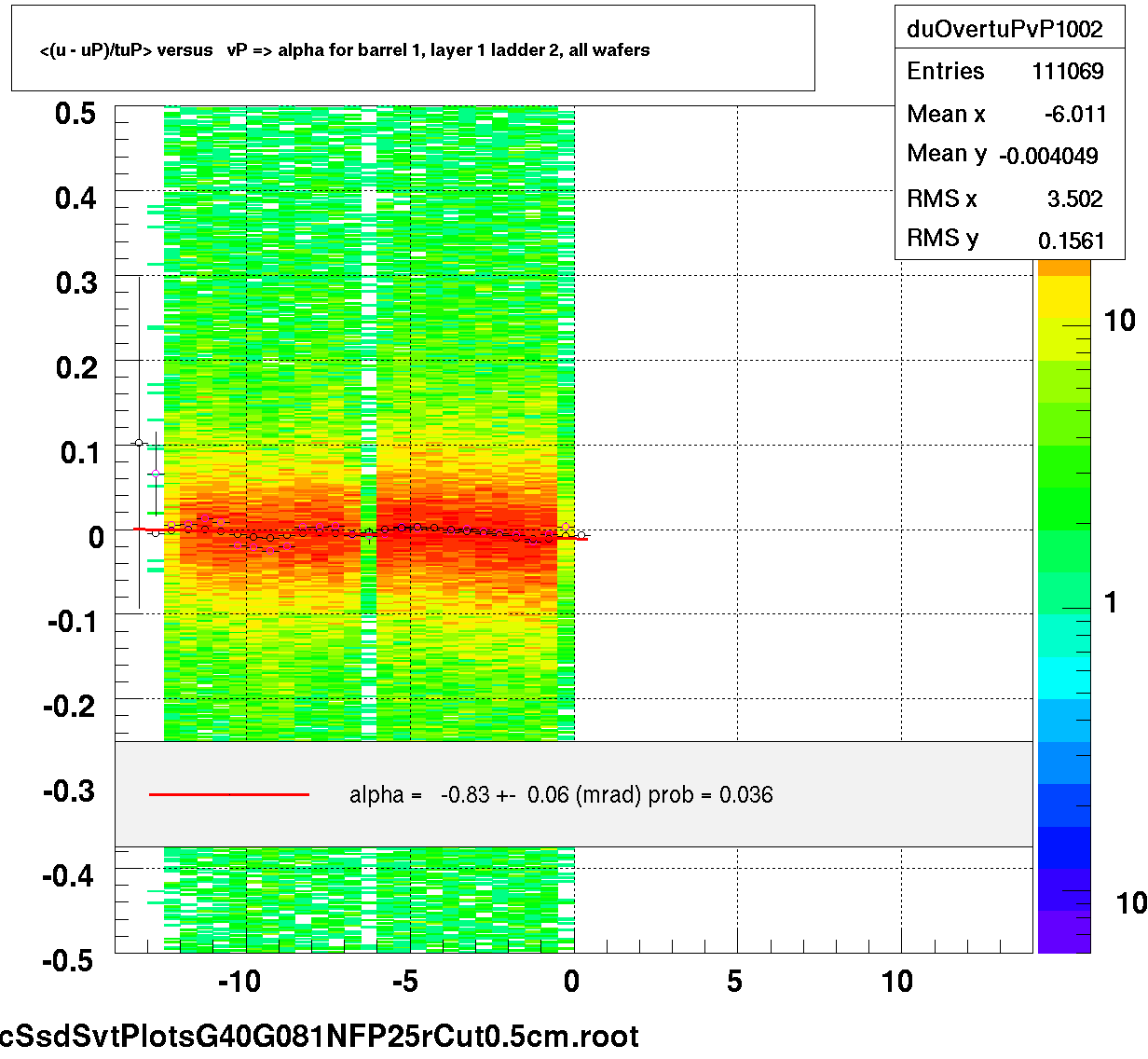1148x1059 pixels.
Task: Click the RMS y value 0.1561
Action: click(1072, 241)
